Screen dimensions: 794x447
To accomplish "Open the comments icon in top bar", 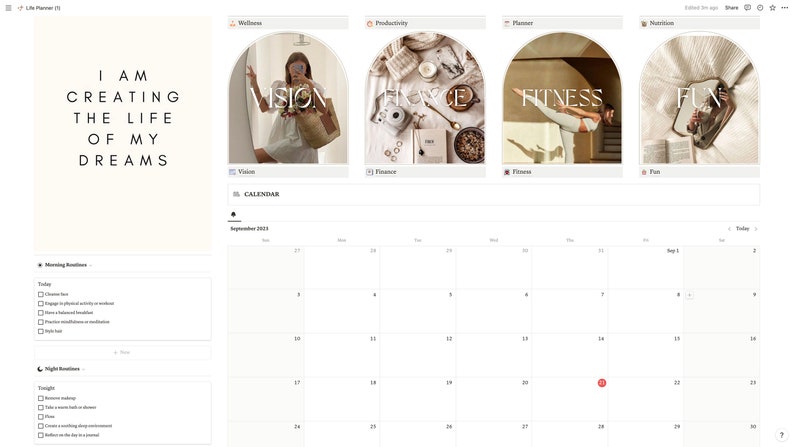I will (747, 8).
